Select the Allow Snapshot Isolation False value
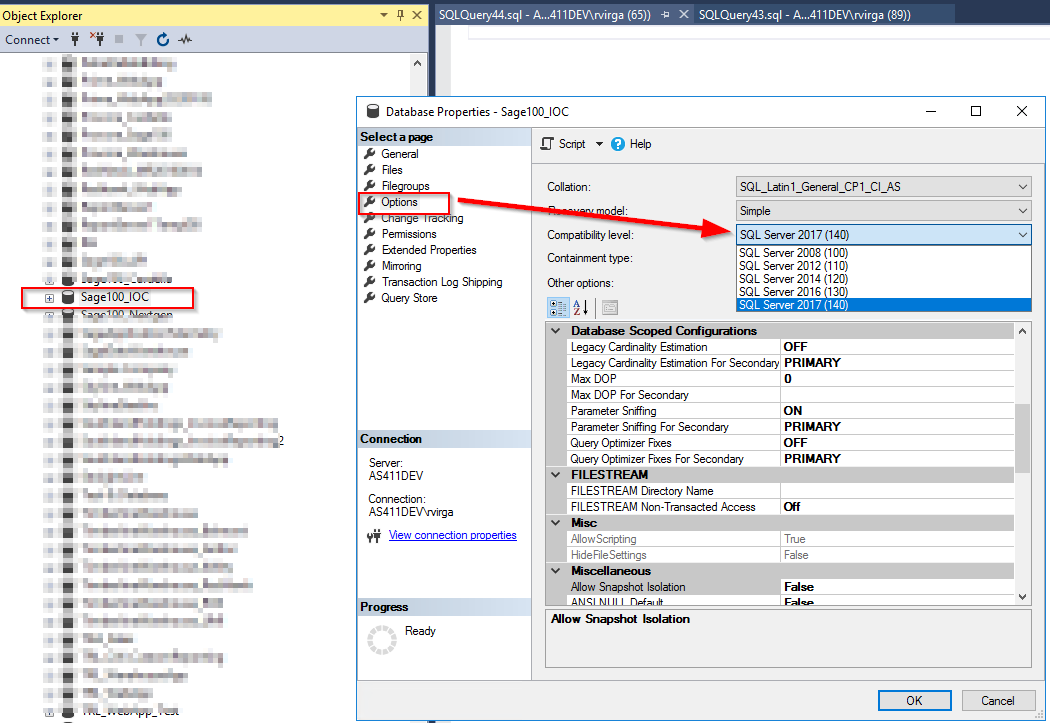 click(897, 587)
